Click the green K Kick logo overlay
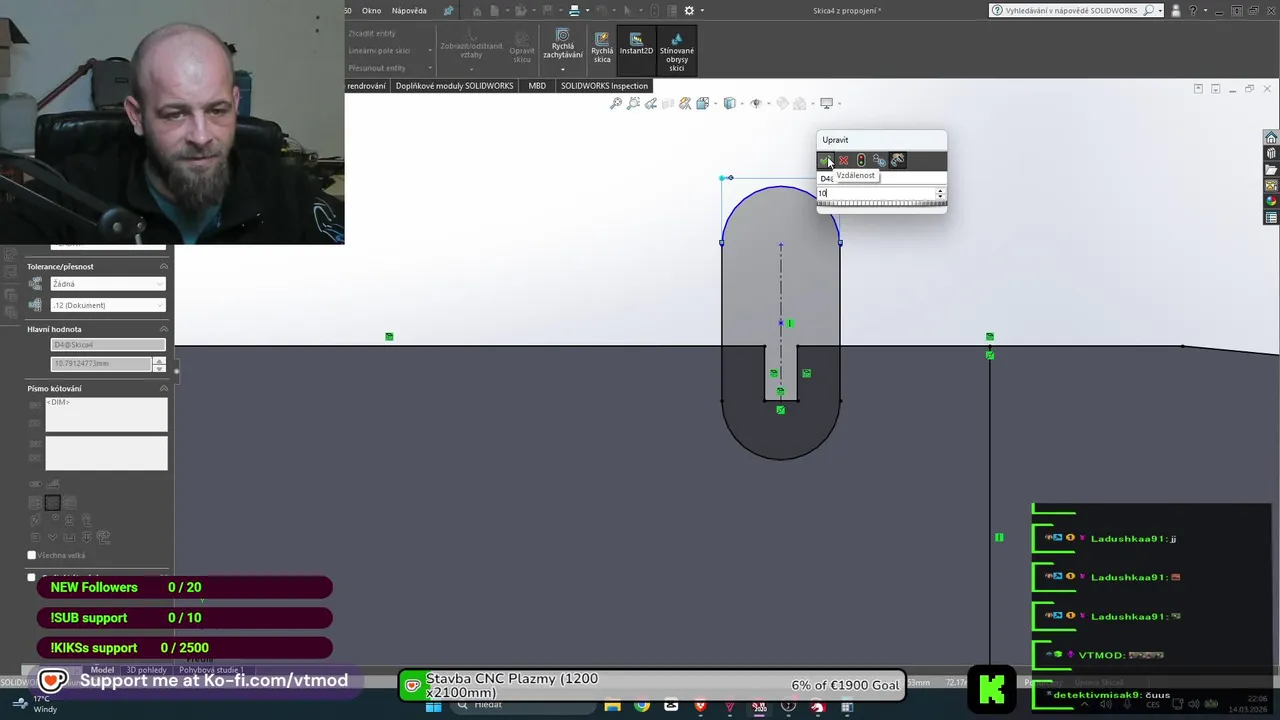Viewport: 1280px width, 720px height. click(992, 687)
